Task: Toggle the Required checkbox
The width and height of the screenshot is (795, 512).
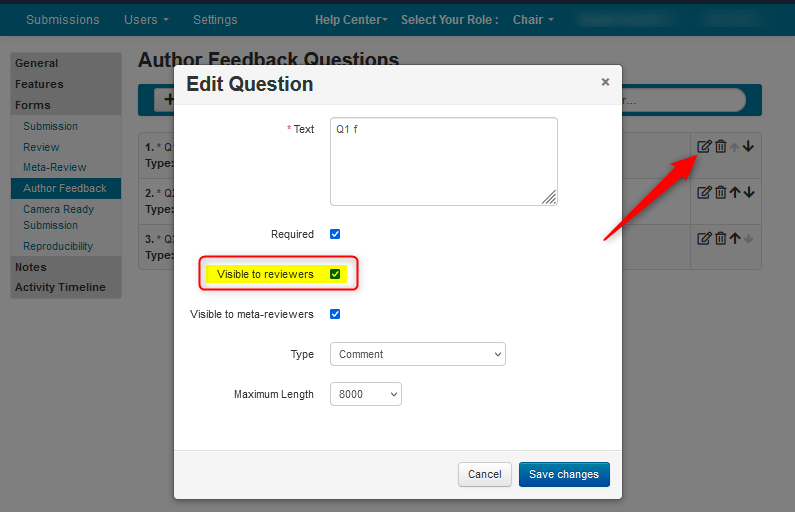Action: [x=335, y=234]
